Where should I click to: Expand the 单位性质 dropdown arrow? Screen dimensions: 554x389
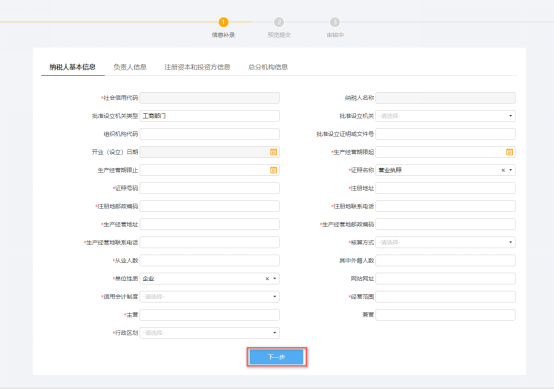[275, 279]
